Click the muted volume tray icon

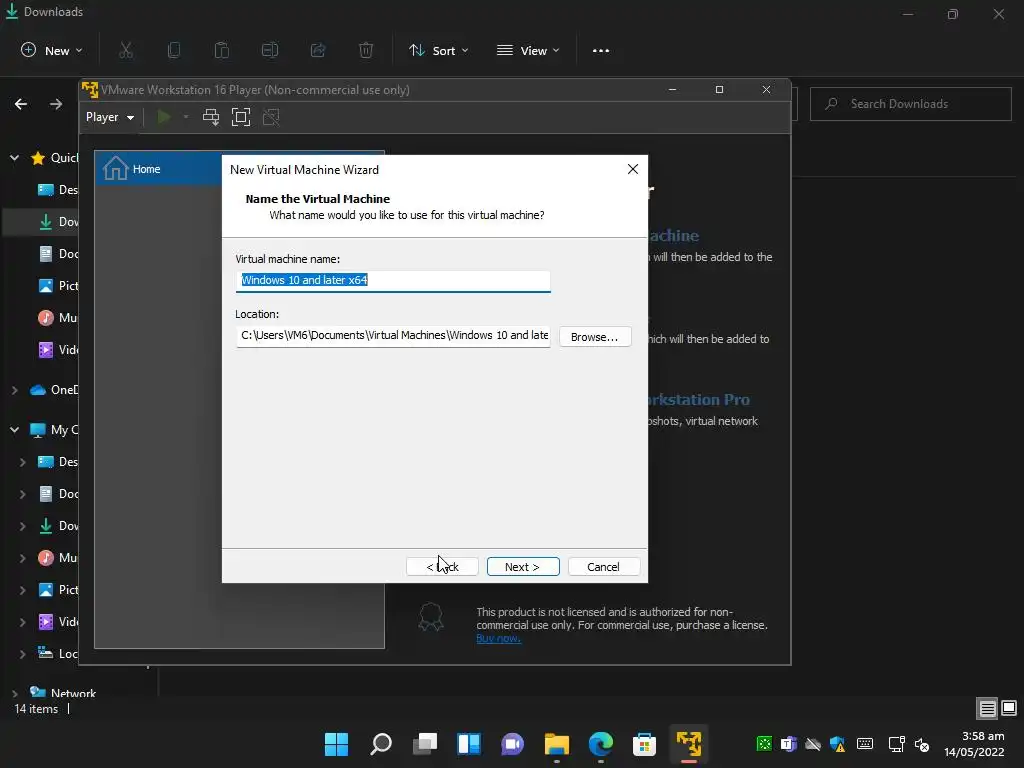point(922,744)
